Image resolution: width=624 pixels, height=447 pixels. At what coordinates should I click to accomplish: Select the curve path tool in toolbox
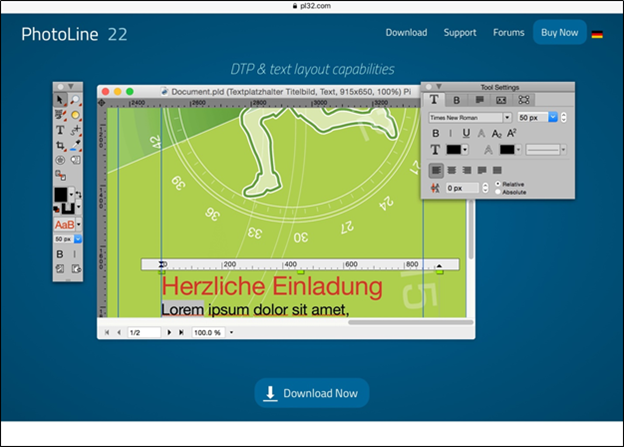[x=75, y=130]
